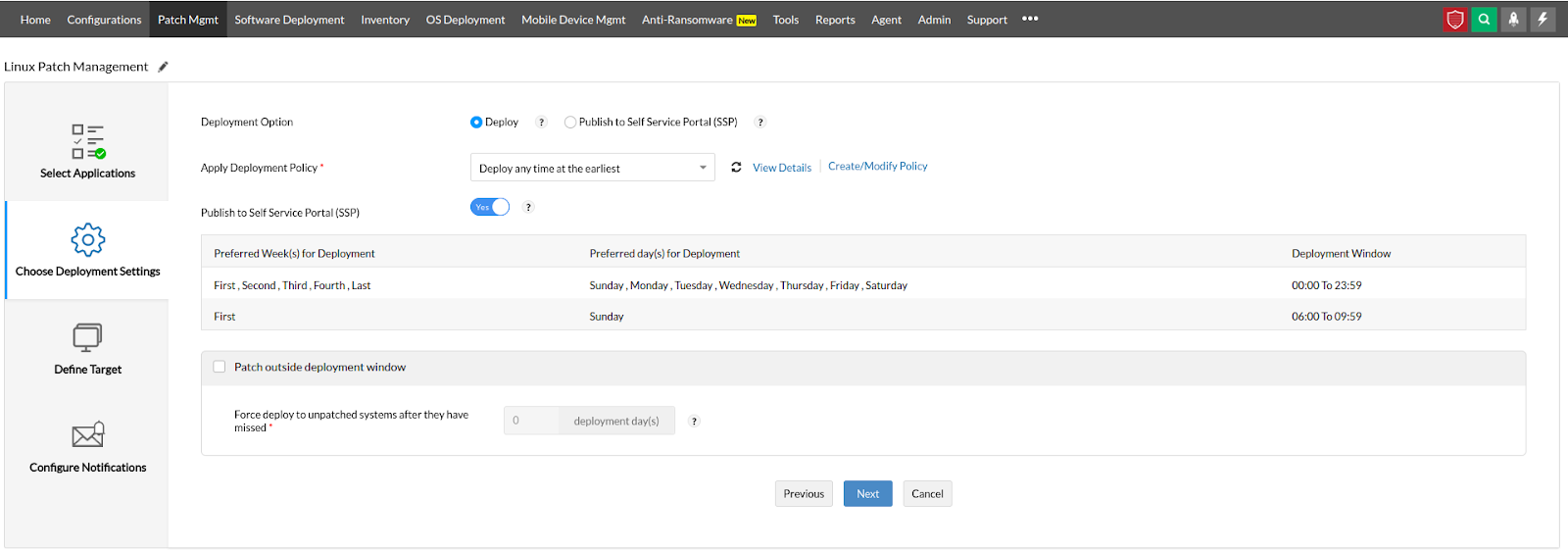The width and height of the screenshot is (1568, 550).
Task: Click the Cancel button
Action: [x=927, y=493]
